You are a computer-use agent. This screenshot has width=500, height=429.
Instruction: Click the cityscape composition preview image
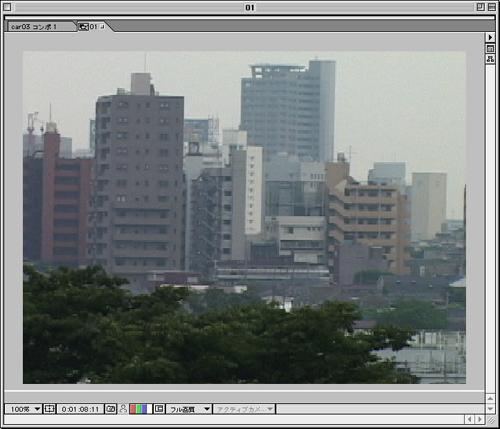[244, 217]
